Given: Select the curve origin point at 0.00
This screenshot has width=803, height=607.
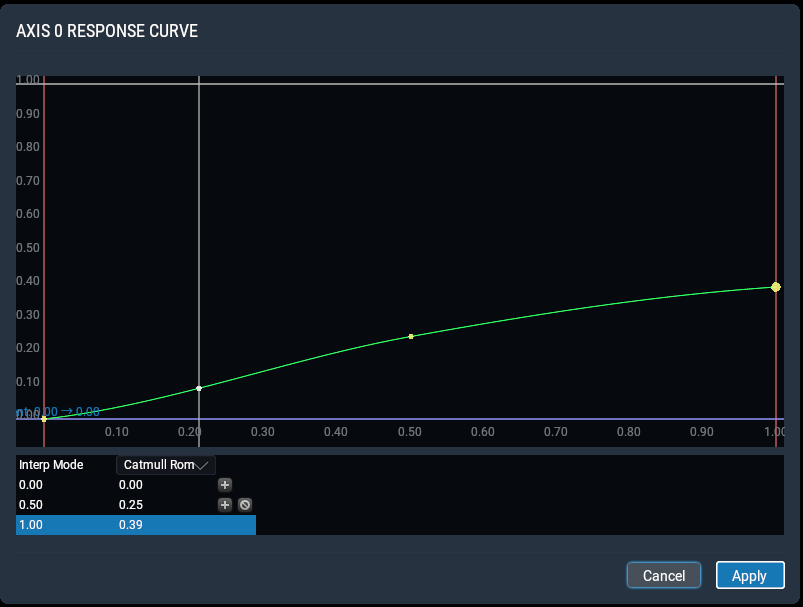Looking at the screenshot, I should [x=44, y=419].
